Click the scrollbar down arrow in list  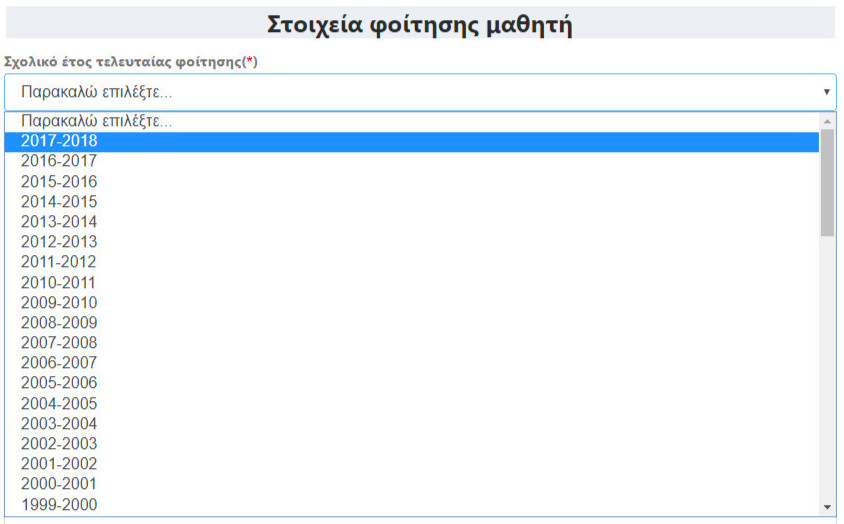tap(827, 507)
